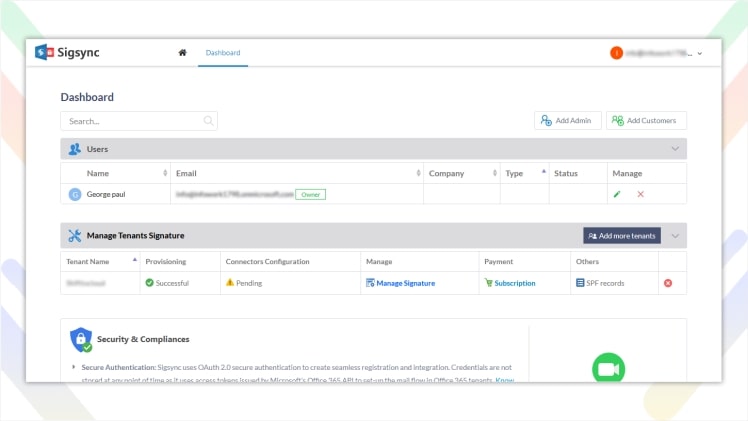Screen dimensions: 748x421
Task: Select the George paul name cell
Action: (x=106, y=195)
